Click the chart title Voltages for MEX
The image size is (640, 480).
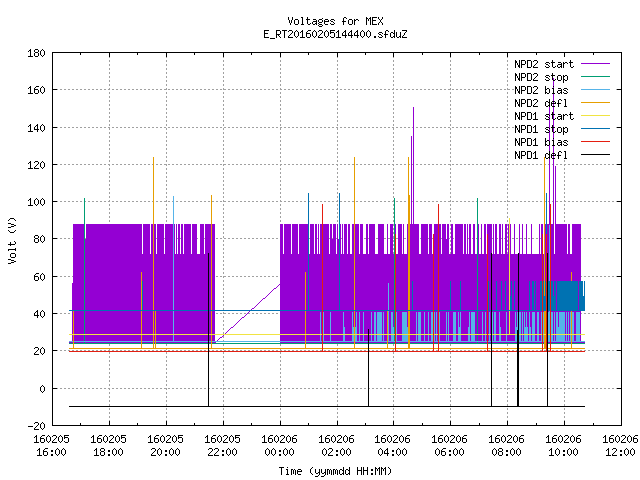(x=335, y=21)
